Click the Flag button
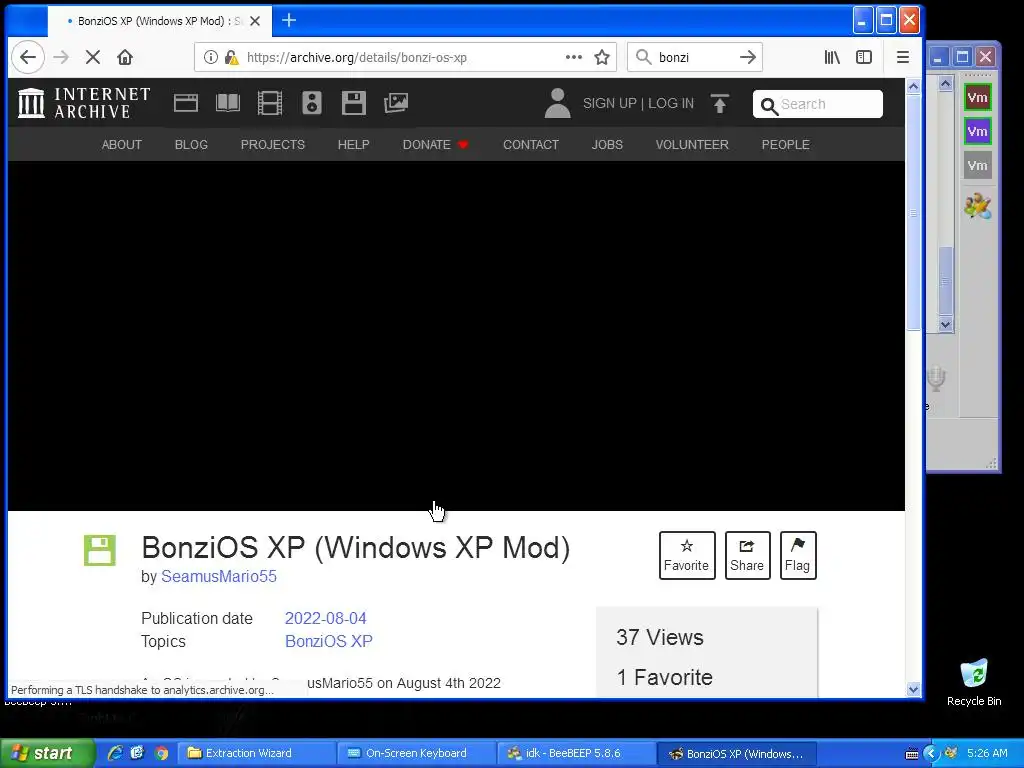This screenshot has width=1024, height=768. (798, 555)
